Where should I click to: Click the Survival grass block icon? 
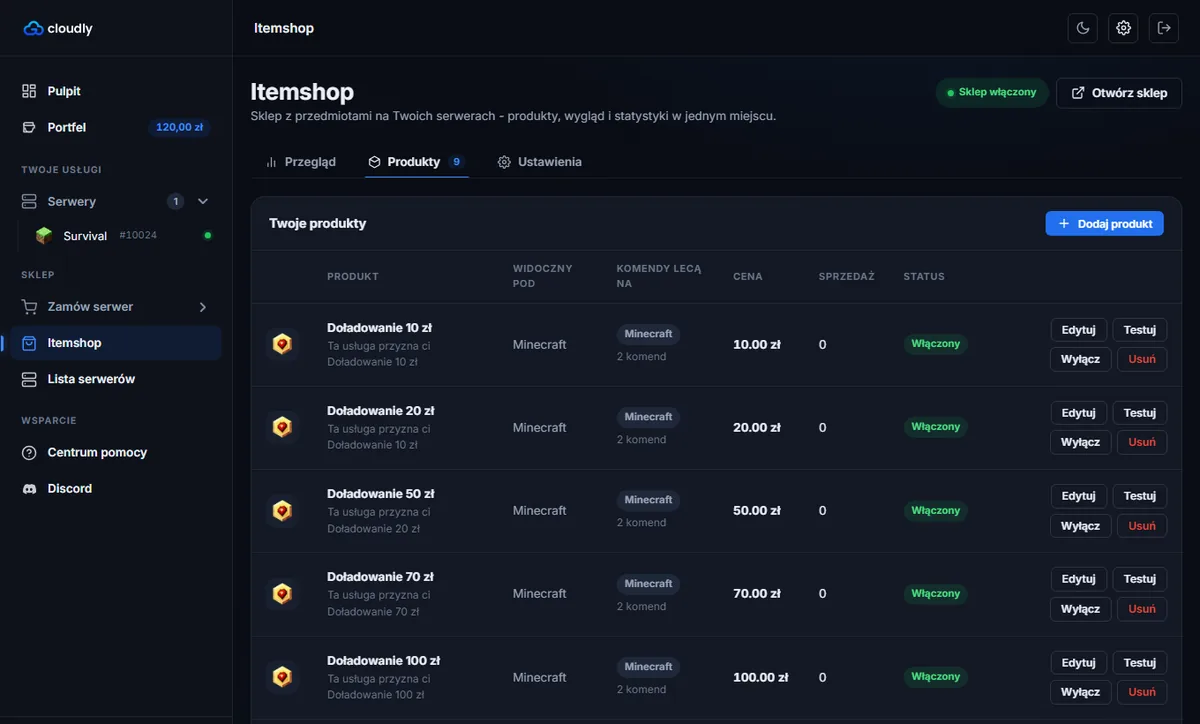(44, 236)
